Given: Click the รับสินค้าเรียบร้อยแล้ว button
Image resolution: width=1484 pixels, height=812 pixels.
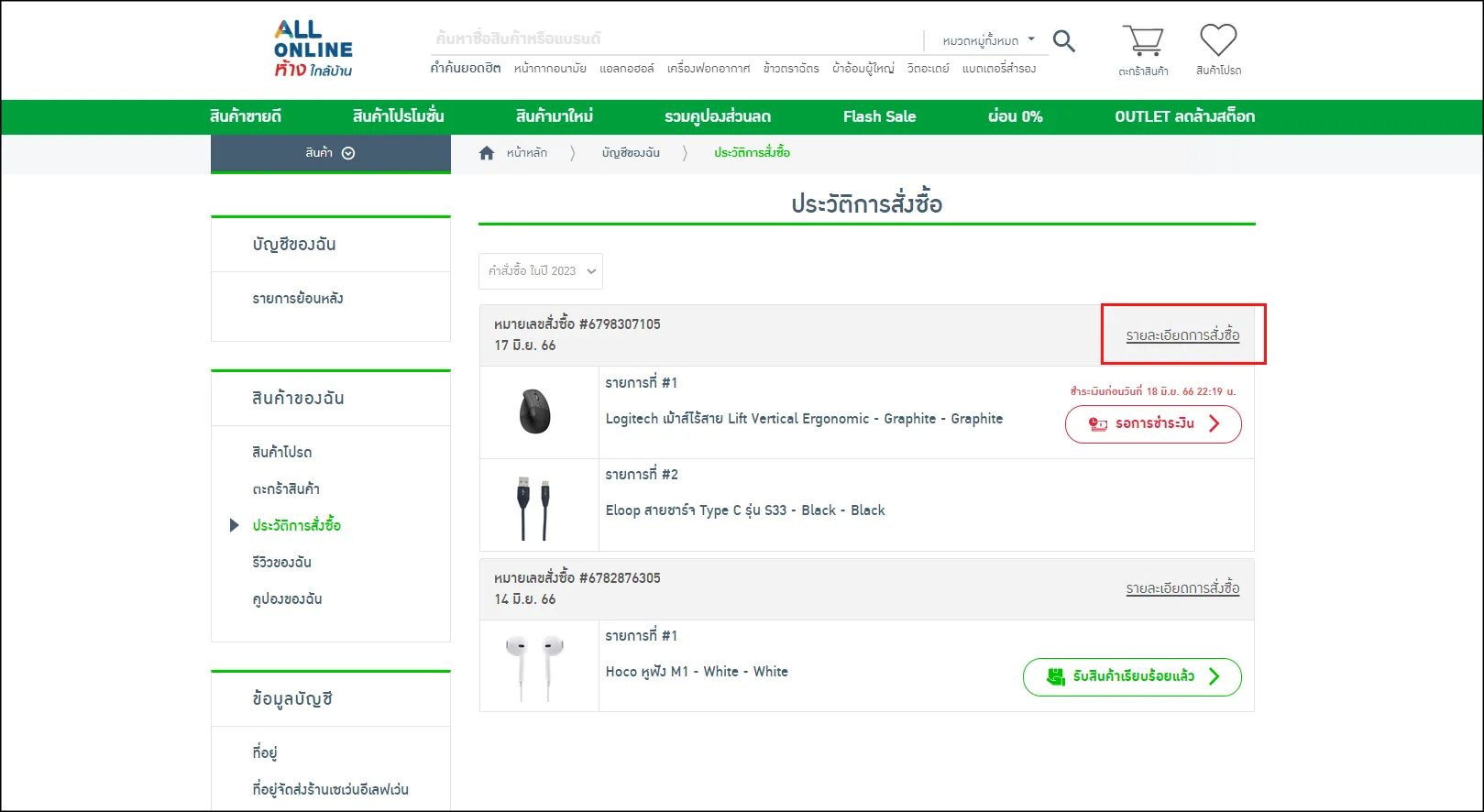Looking at the screenshot, I should (1132, 677).
